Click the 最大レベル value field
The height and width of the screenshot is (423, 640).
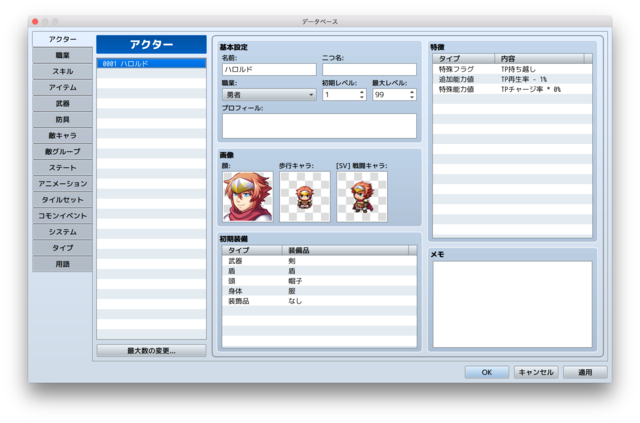pyautogui.click(x=391, y=95)
